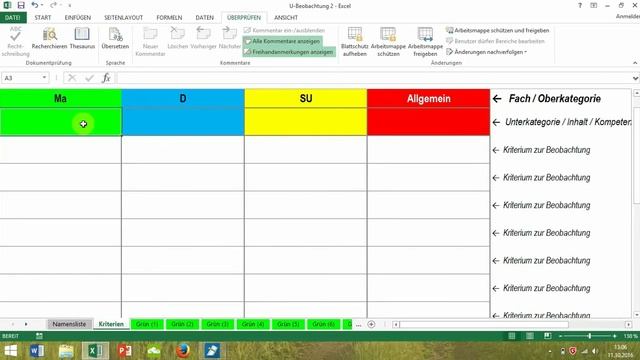Viewport: 640px width, 360px height.
Task: Select the green Ma header cell
Action: (60, 98)
